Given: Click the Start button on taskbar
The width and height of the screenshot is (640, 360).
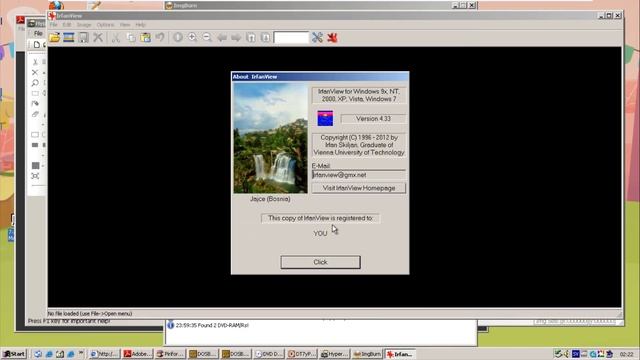Looking at the screenshot, I should 14,354.
